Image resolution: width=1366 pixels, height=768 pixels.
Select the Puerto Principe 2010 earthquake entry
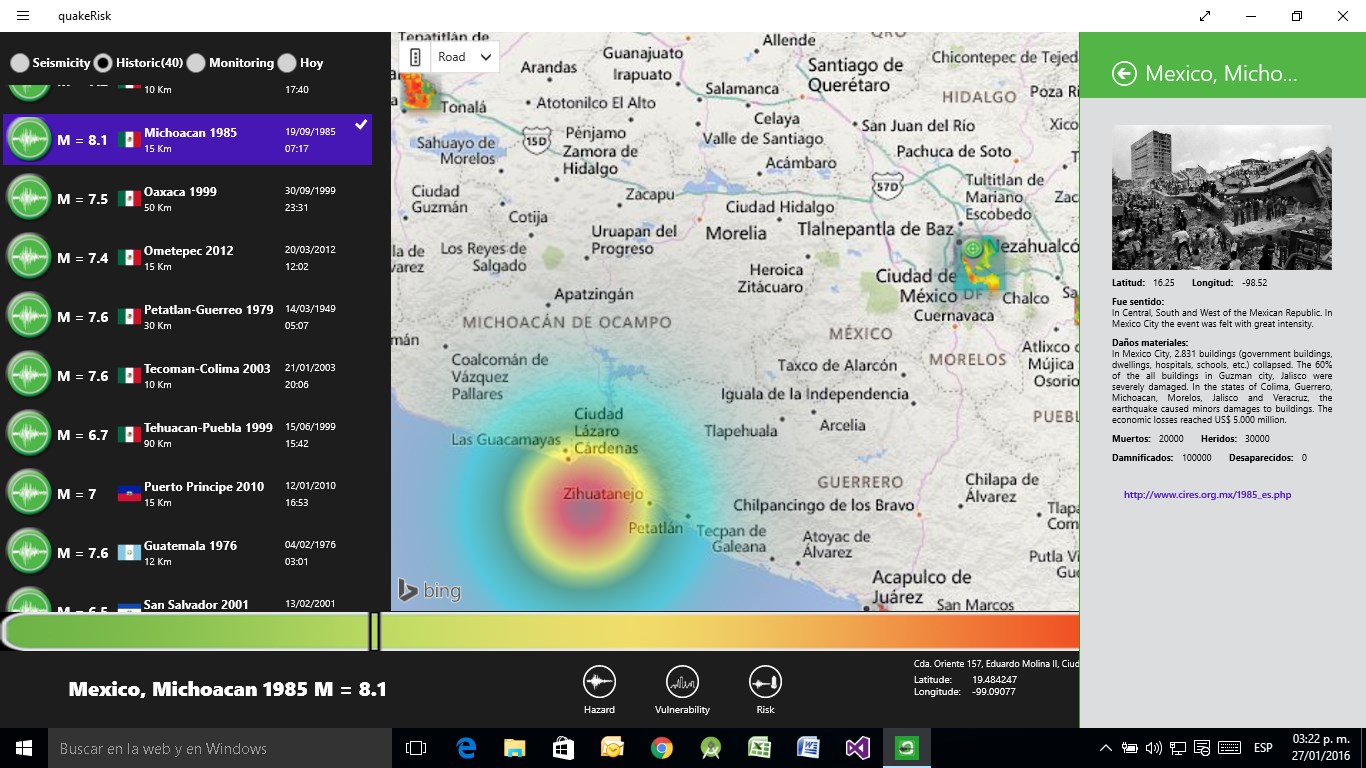(187, 493)
